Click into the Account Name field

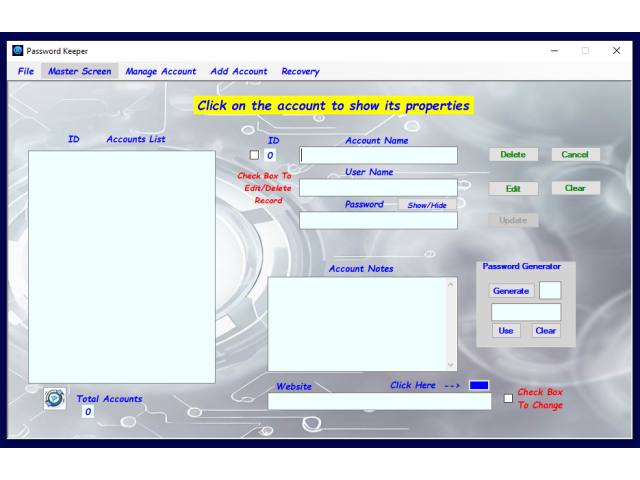[379, 155]
